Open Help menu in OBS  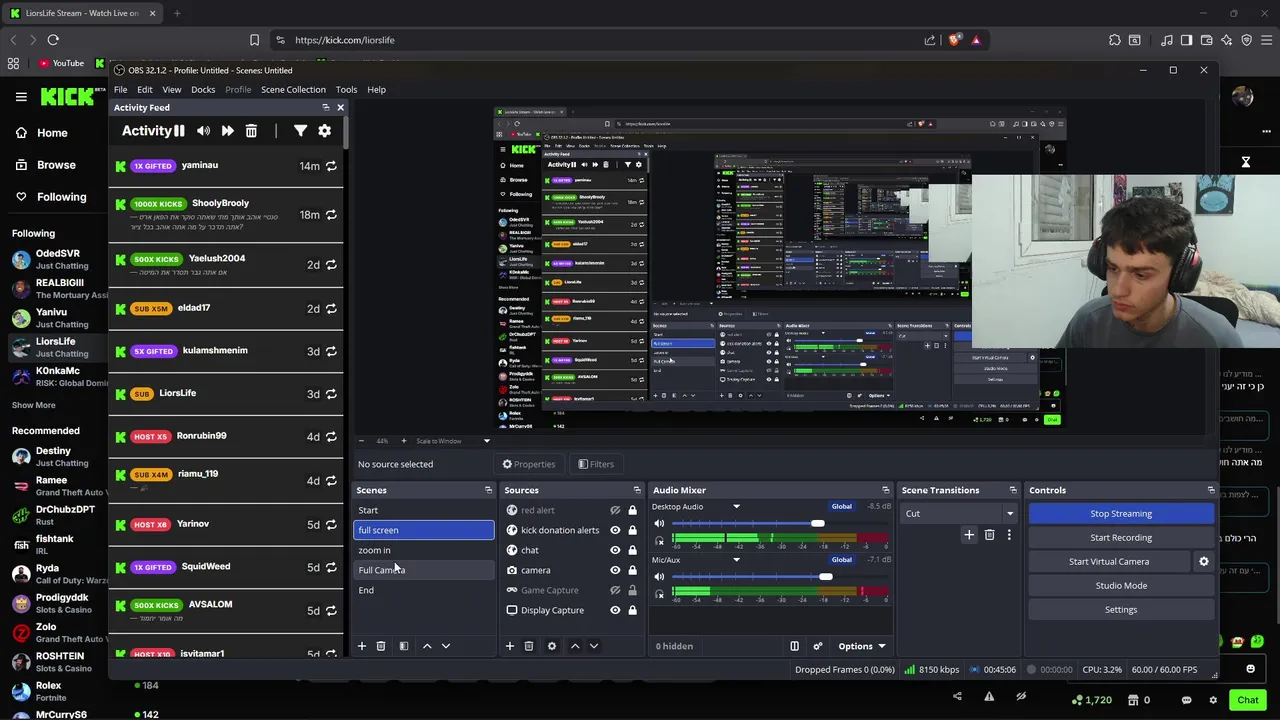click(376, 89)
